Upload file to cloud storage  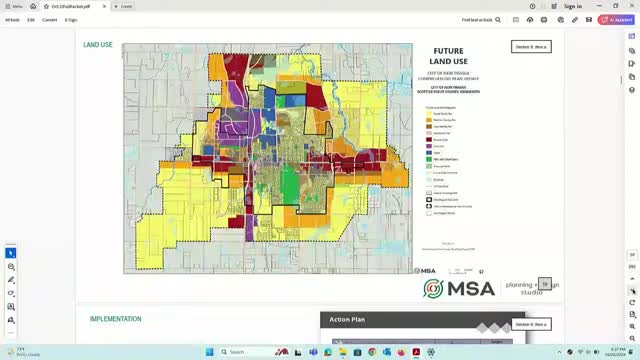click(x=530, y=20)
